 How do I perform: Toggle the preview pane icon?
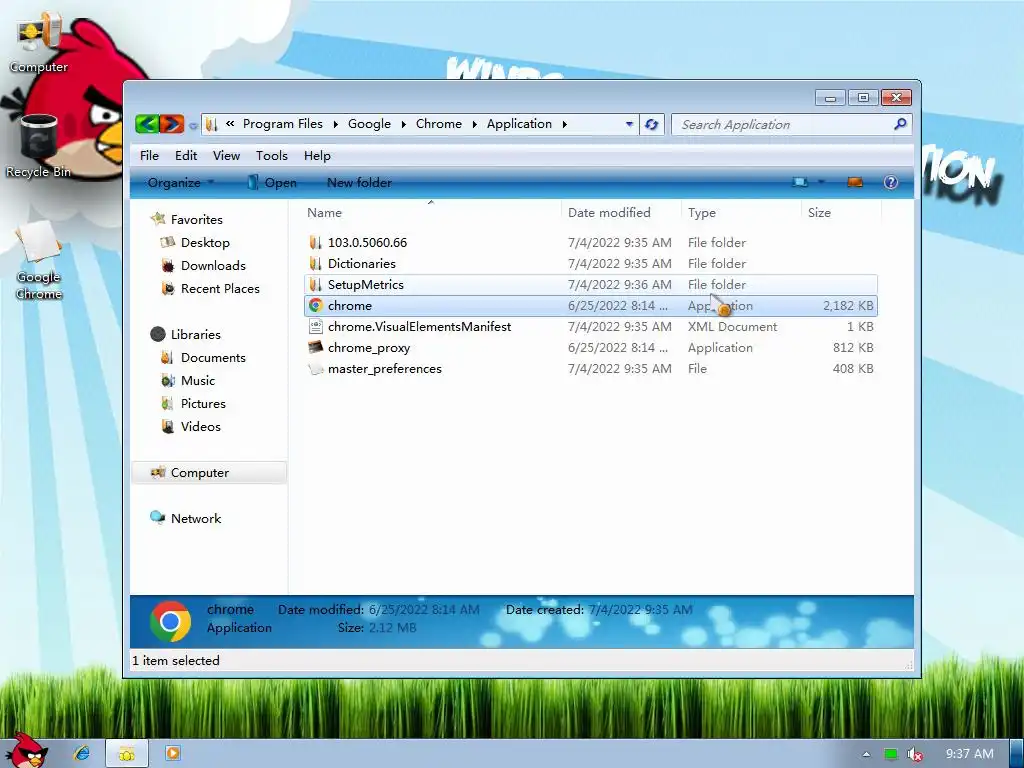tap(855, 182)
